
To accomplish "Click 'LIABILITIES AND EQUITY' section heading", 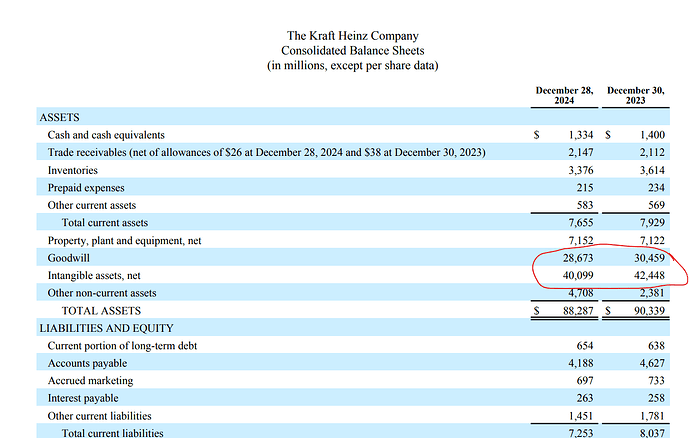I will pos(106,328).
